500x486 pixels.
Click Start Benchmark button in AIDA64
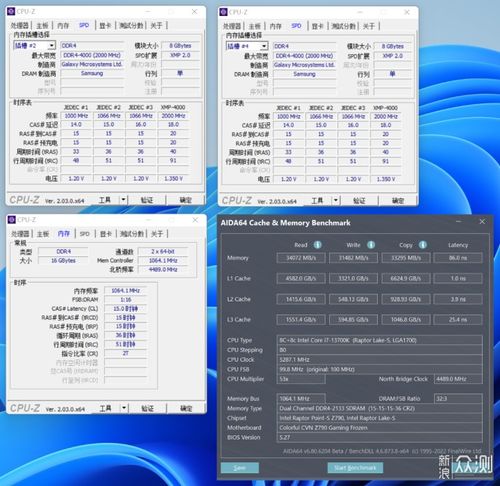355,468
